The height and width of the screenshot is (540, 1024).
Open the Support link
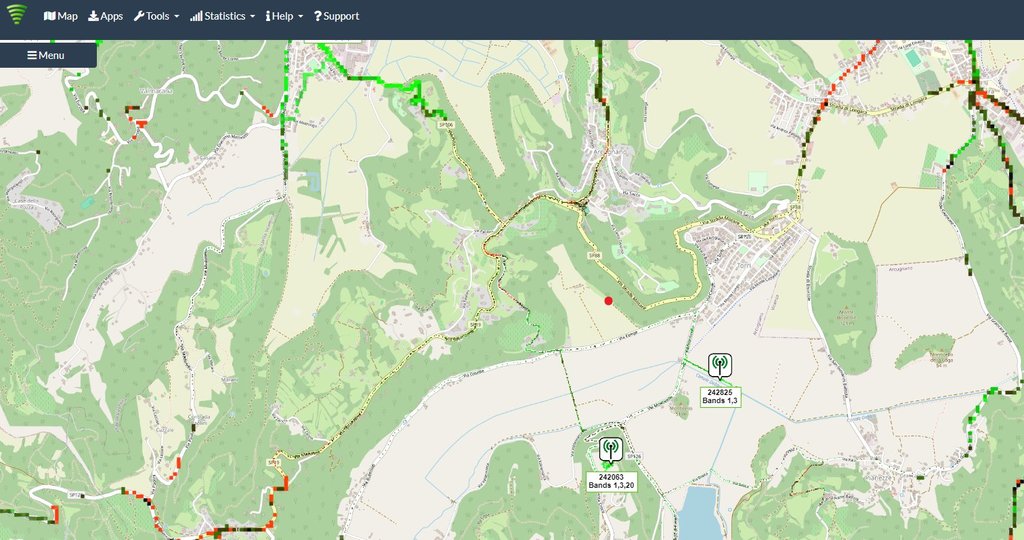(x=336, y=16)
